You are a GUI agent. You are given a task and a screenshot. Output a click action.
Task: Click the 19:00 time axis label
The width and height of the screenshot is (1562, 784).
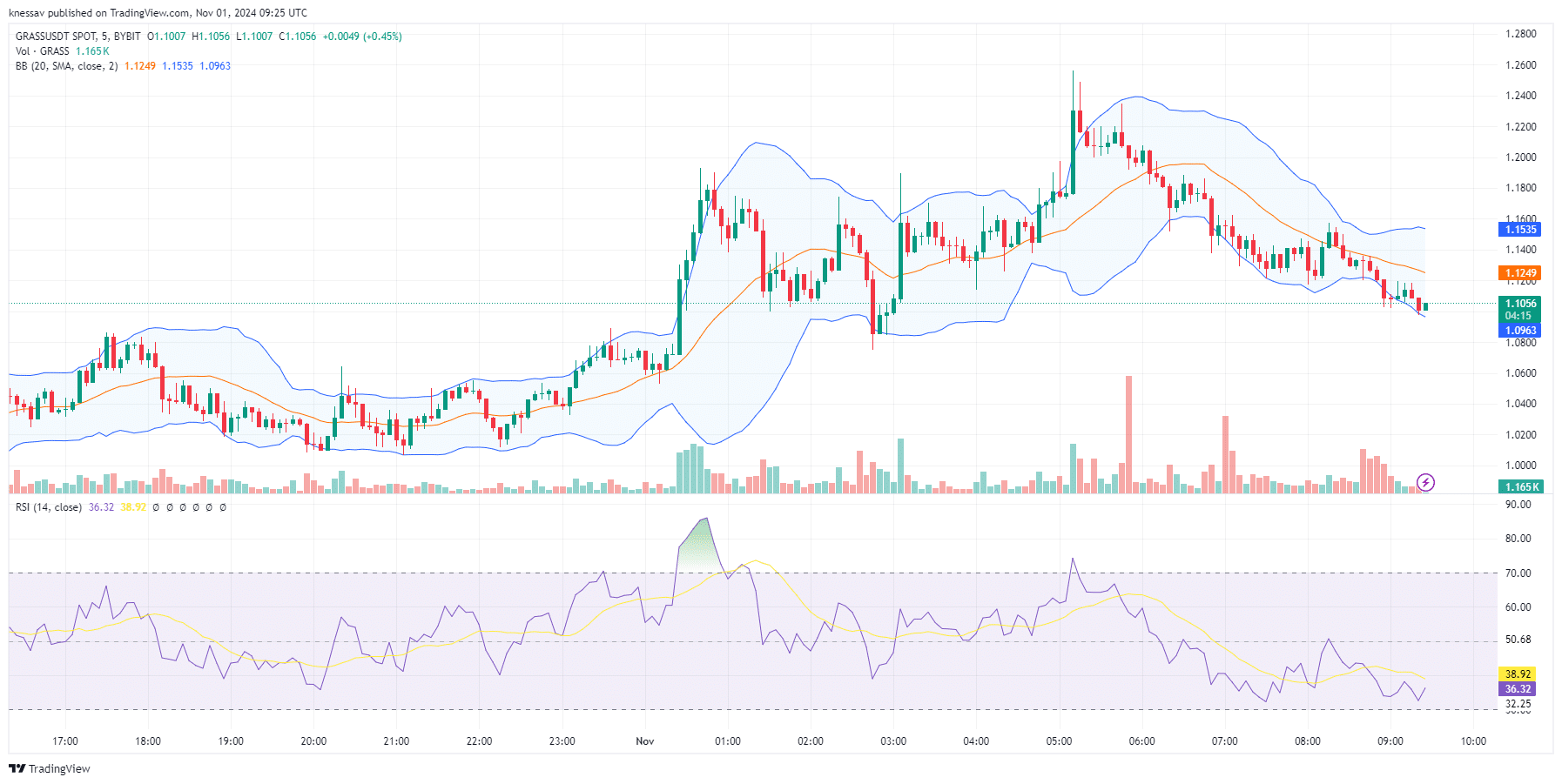(x=231, y=741)
